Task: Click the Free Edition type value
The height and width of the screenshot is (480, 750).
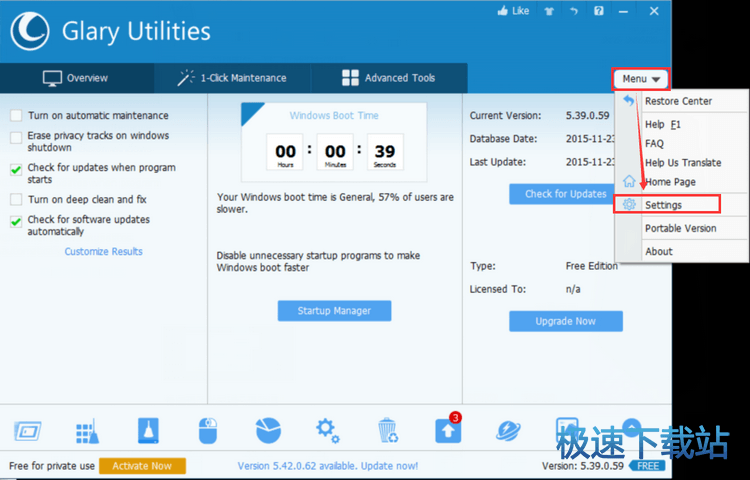Action: pyautogui.click(x=592, y=266)
